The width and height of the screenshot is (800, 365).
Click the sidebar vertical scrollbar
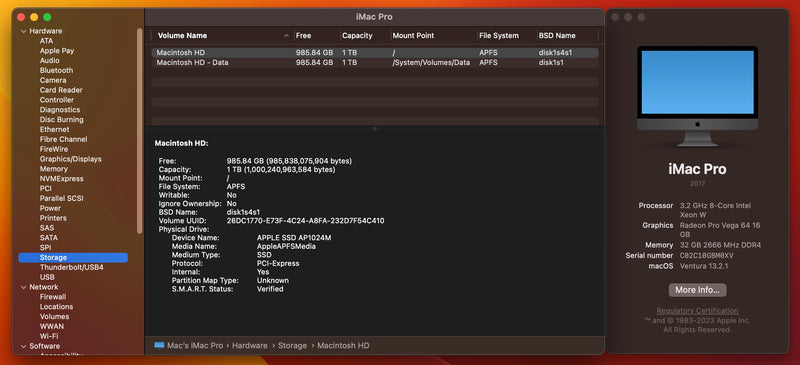(x=139, y=131)
